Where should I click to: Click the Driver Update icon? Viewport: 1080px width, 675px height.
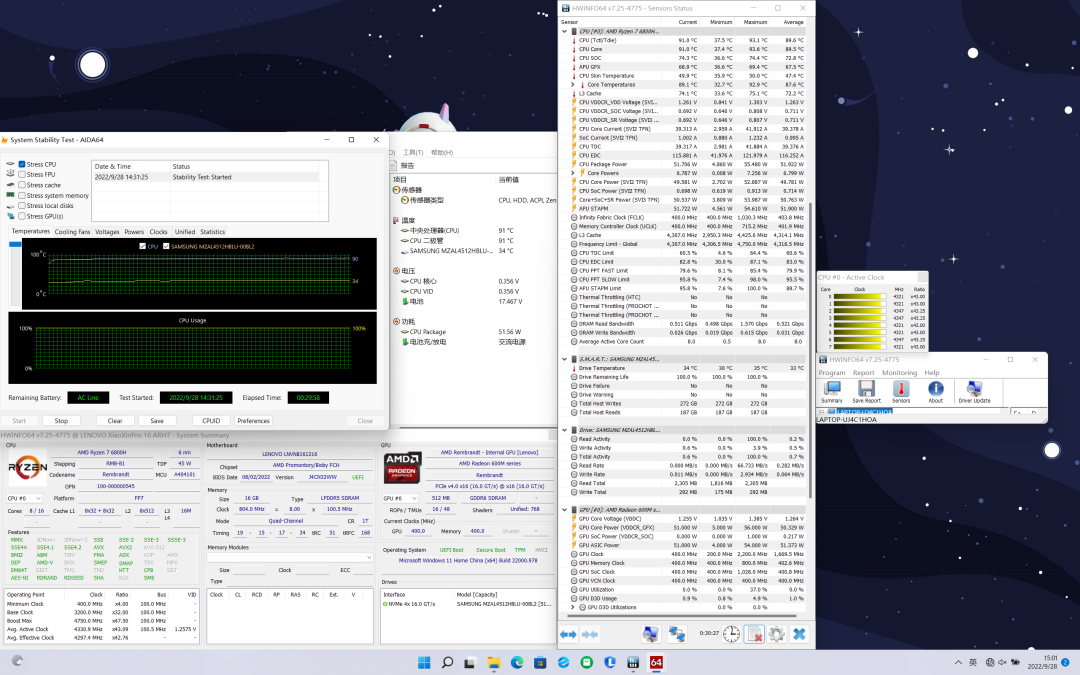click(974, 390)
